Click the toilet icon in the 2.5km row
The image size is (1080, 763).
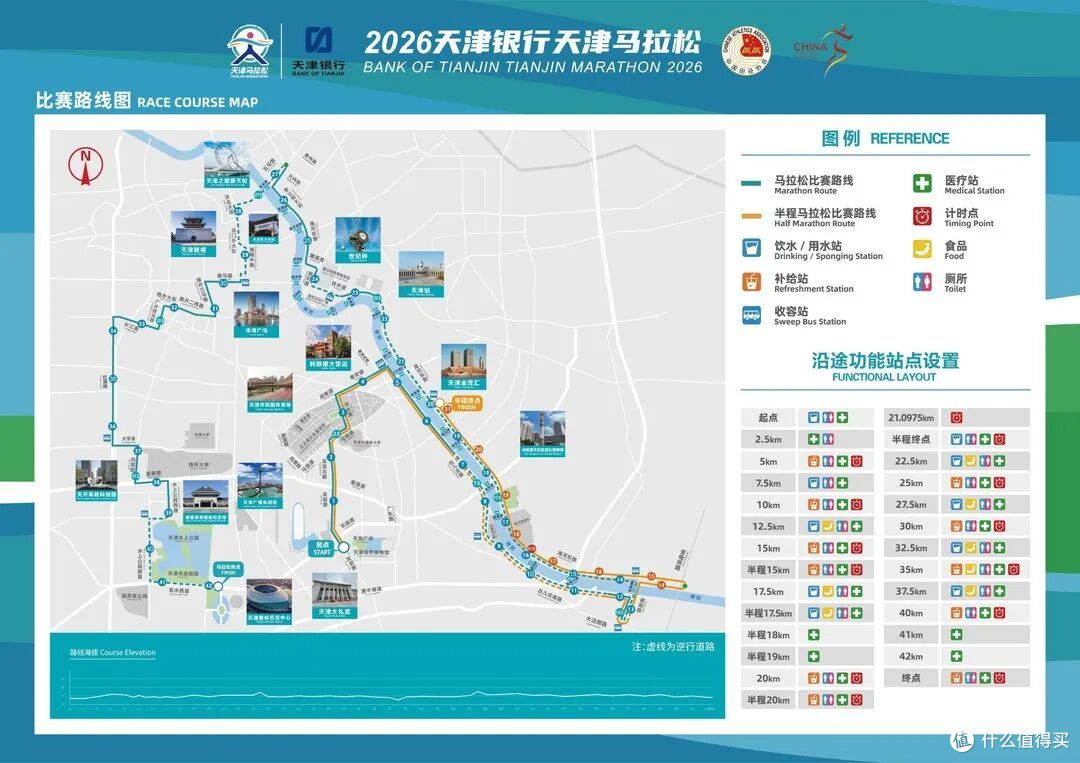click(828, 439)
